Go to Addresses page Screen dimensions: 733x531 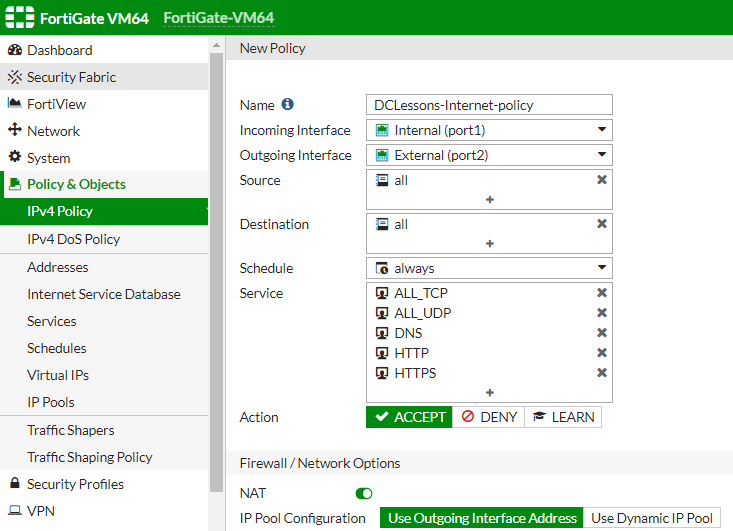click(x=104, y=267)
